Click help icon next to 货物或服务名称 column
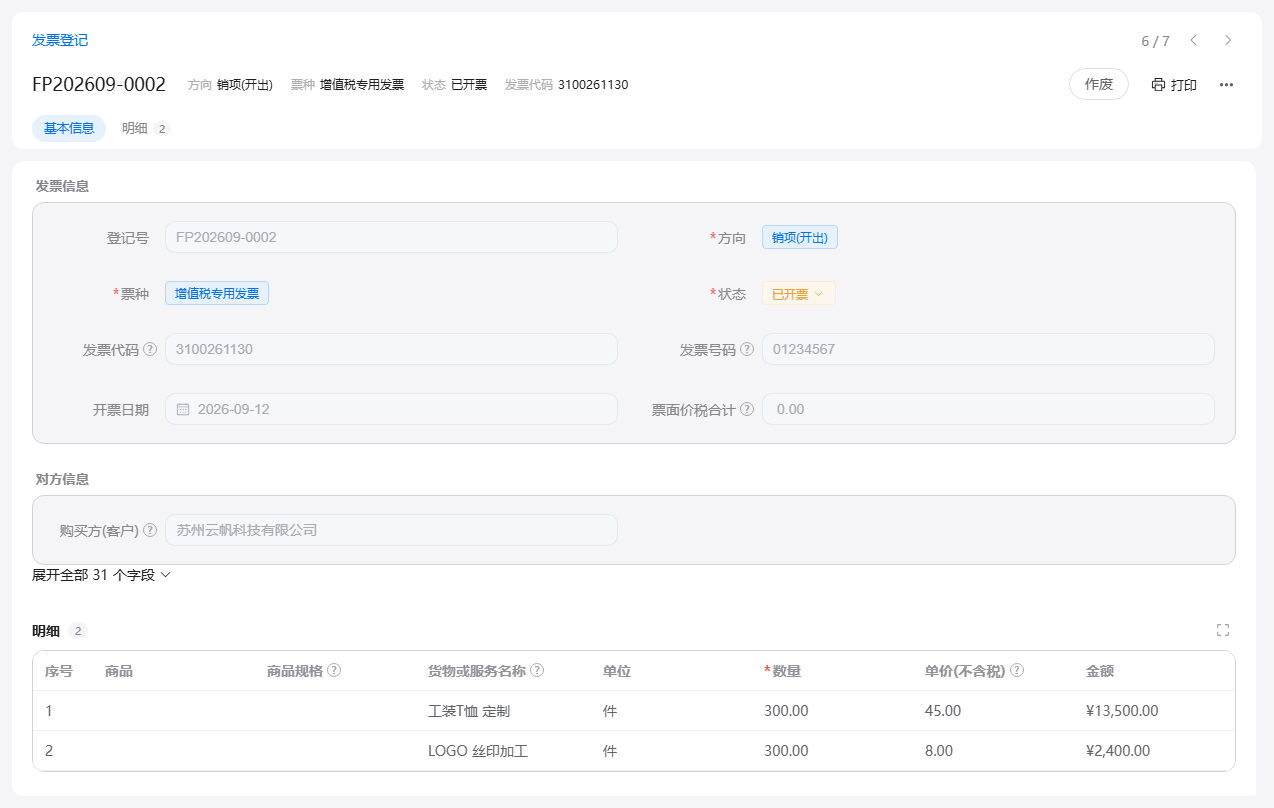 (x=537, y=670)
